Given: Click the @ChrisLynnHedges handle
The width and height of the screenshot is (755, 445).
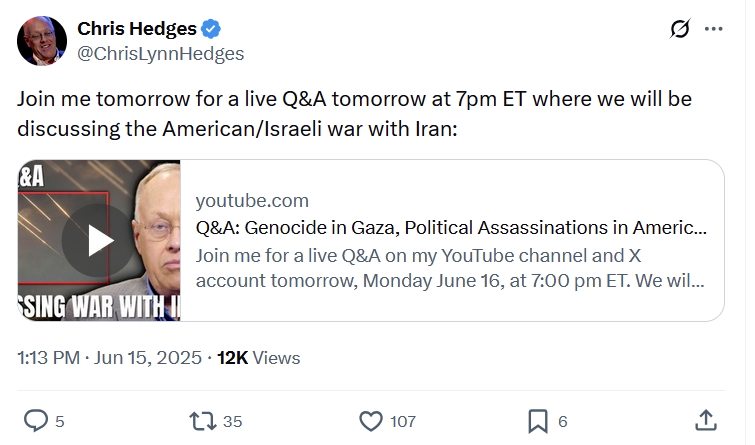Looking at the screenshot, I should [161, 53].
